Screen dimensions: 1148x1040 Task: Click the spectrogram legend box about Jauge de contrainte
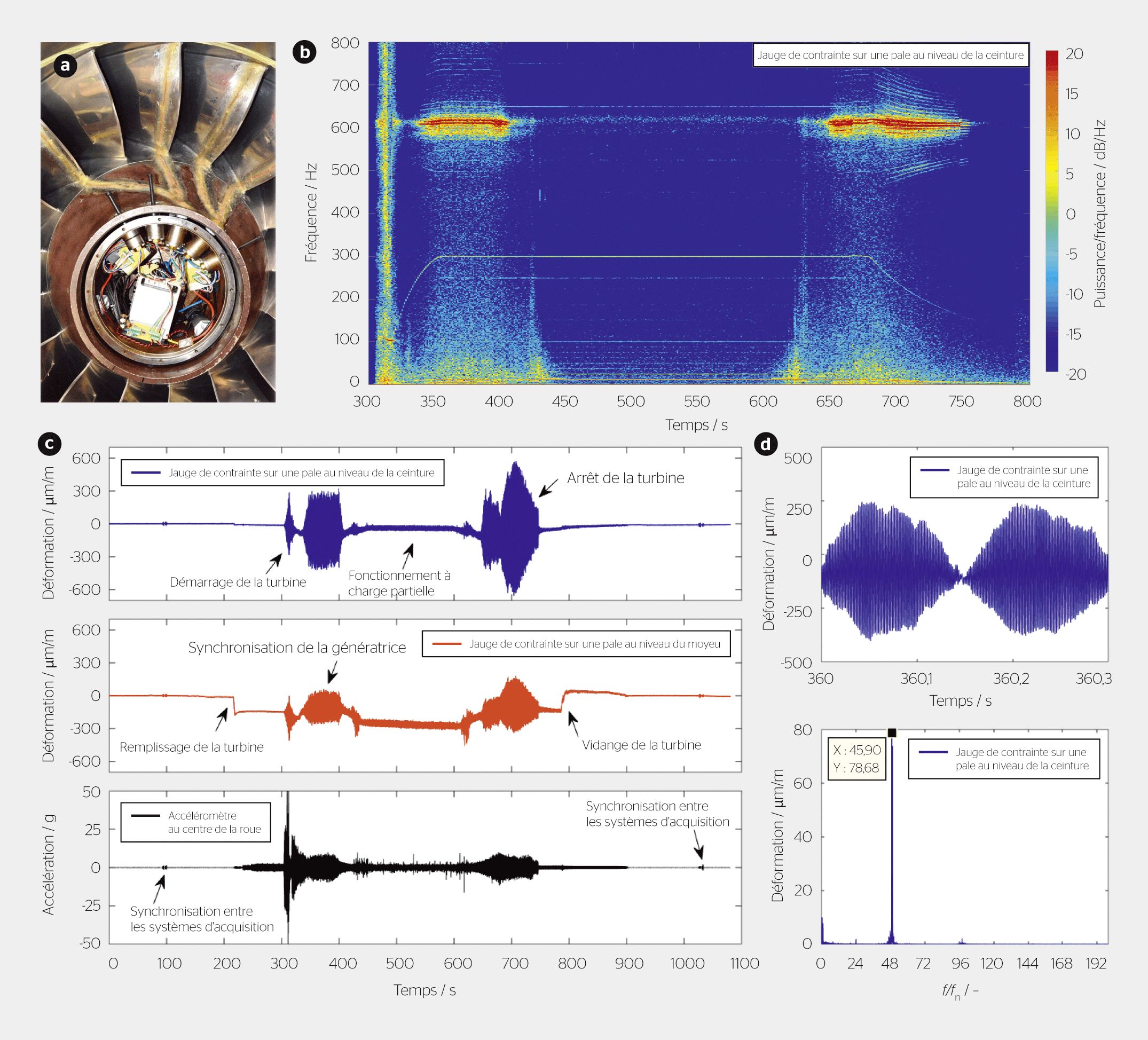point(891,56)
